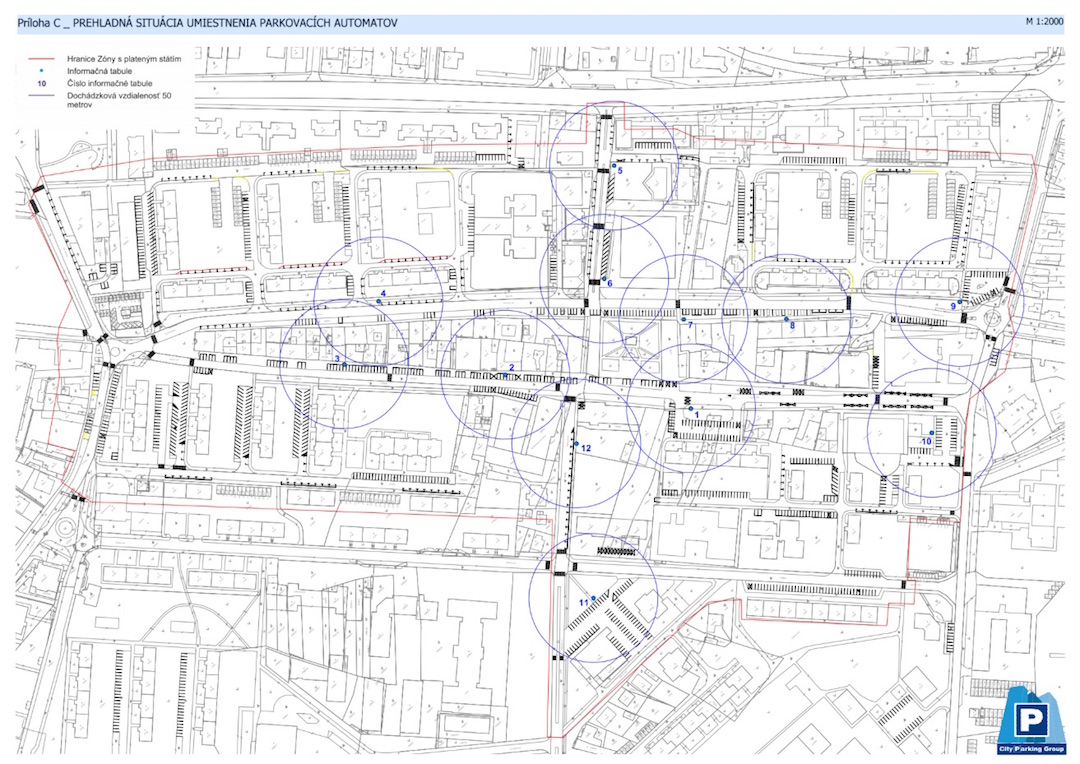Viewport: 1080px width, 764px height.
Task: Click information board marker 7
Action: 683,321
